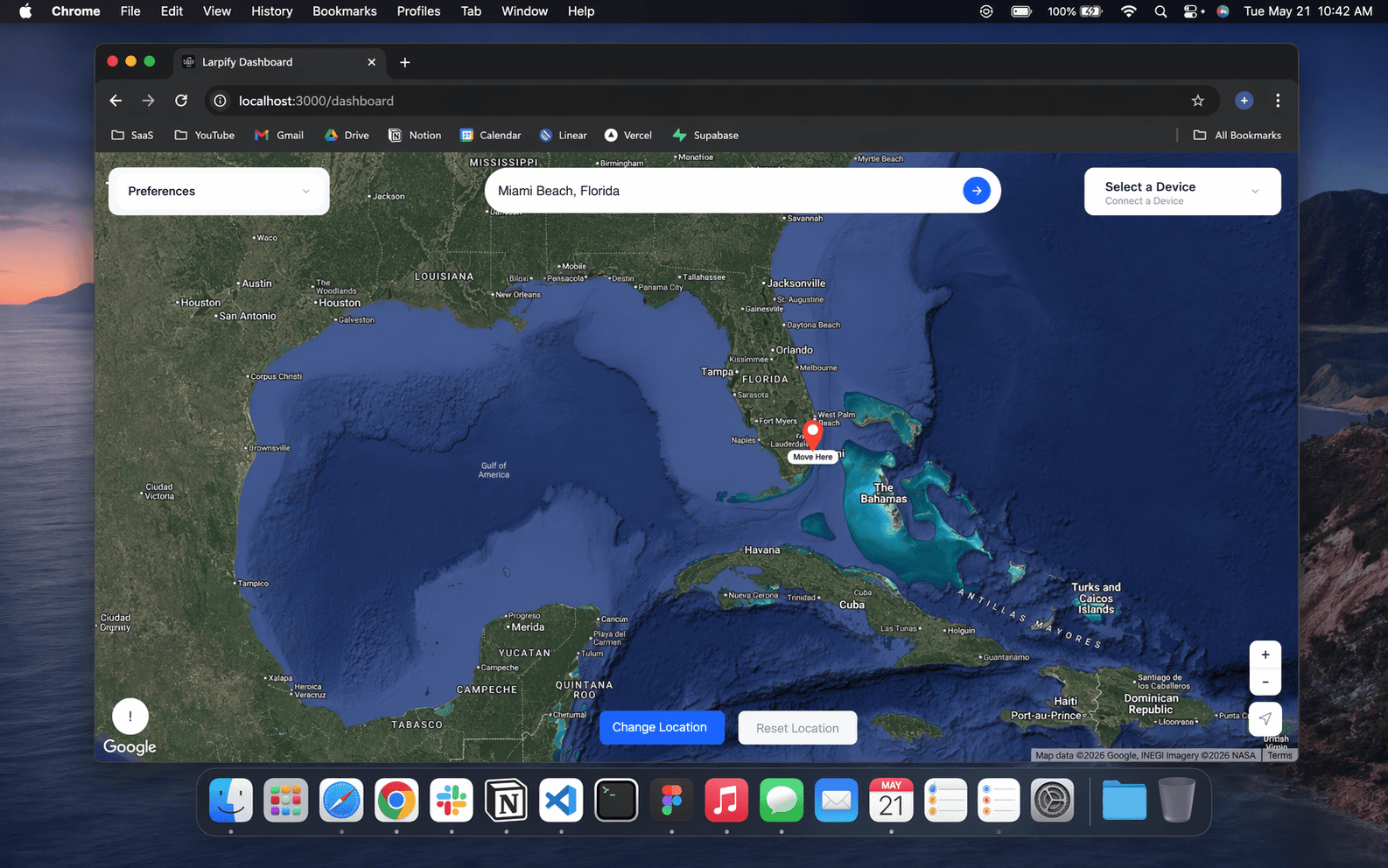Select the Larpify Dashboard tab

[280, 62]
